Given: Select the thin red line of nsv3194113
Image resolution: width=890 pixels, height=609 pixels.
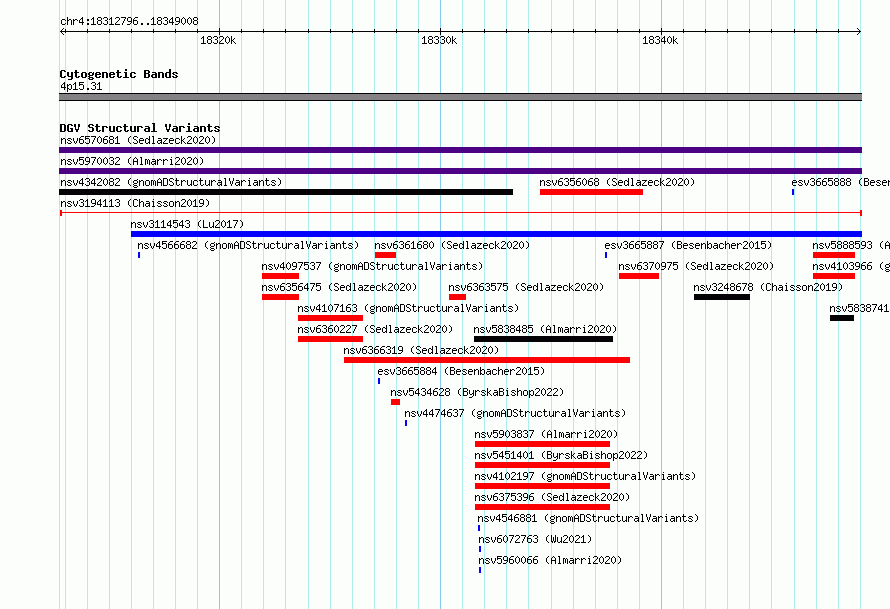Looking at the screenshot, I should pos(461,213).
